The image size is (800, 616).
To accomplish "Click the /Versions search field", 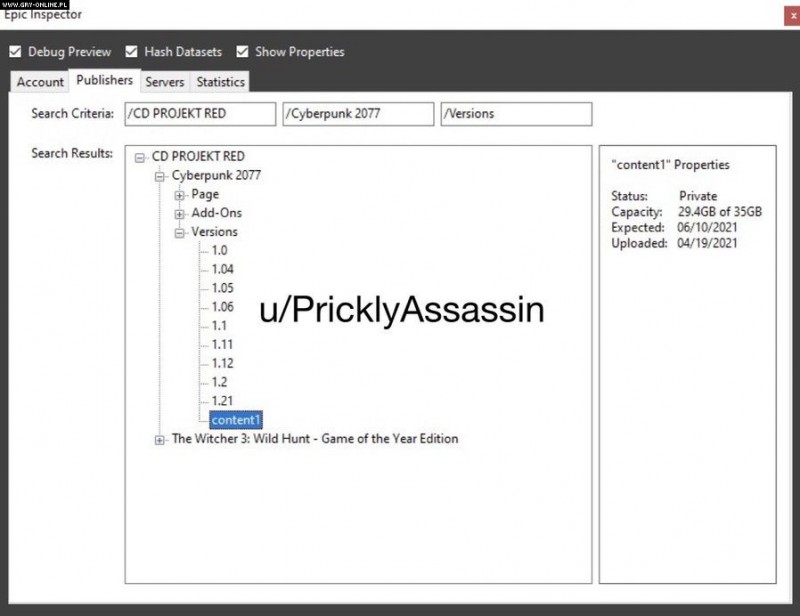I will point(516,114).
